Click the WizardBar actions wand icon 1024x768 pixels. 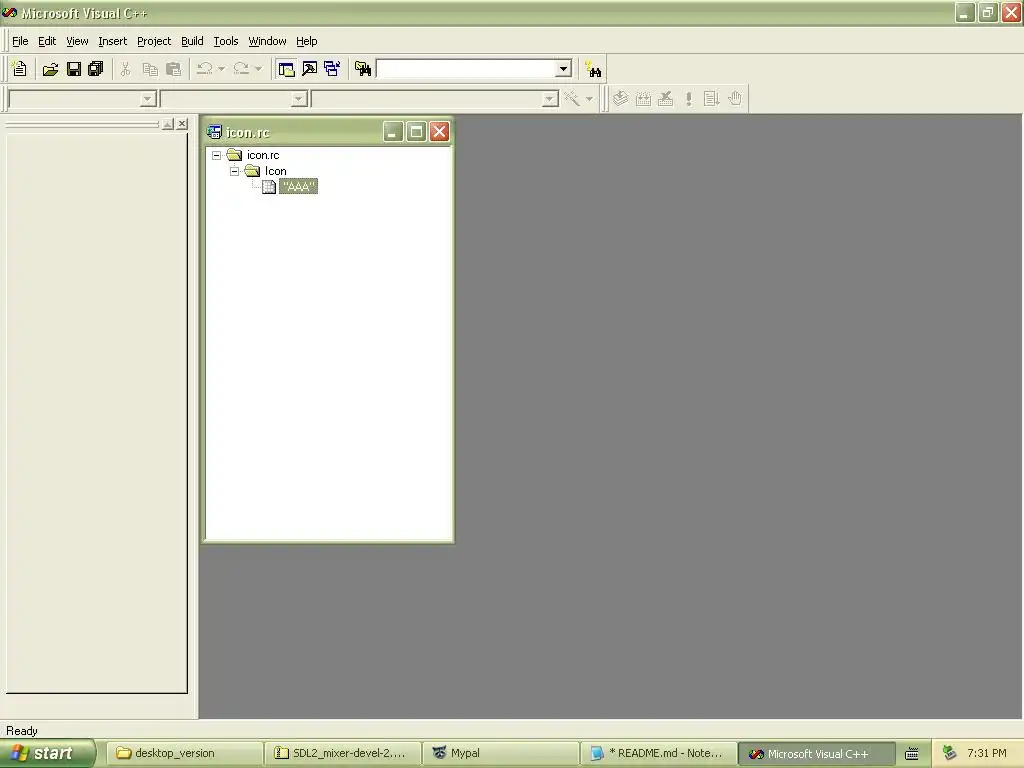click(572, 99)
